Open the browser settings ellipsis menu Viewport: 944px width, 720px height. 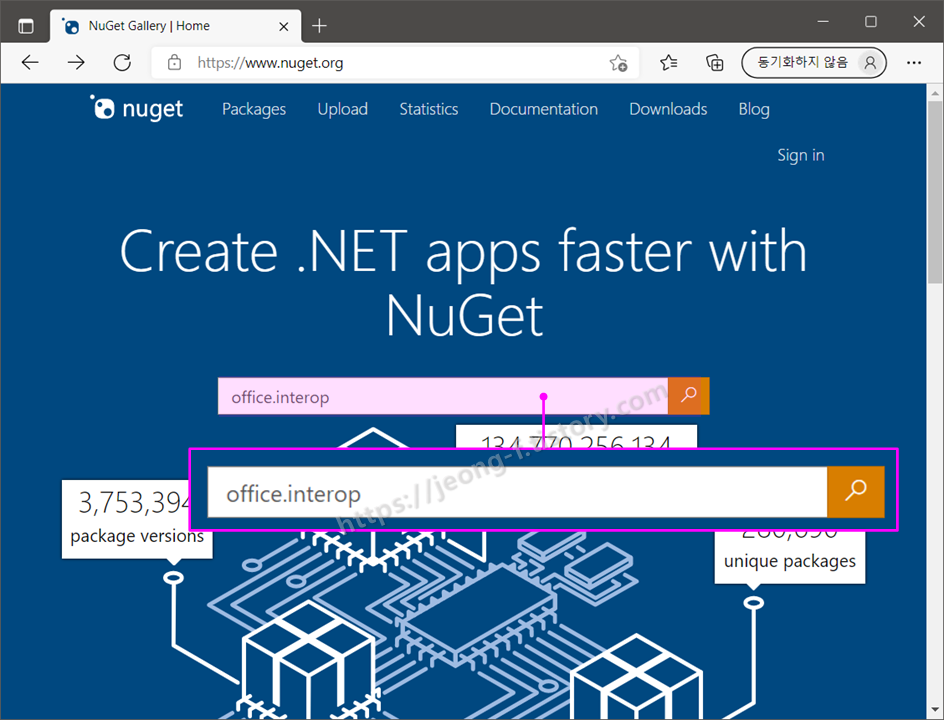(914, 62)
